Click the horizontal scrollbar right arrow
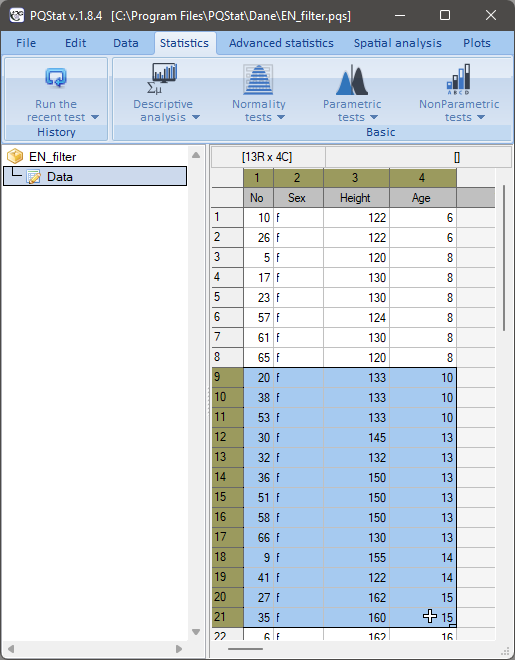 [179, 649]
